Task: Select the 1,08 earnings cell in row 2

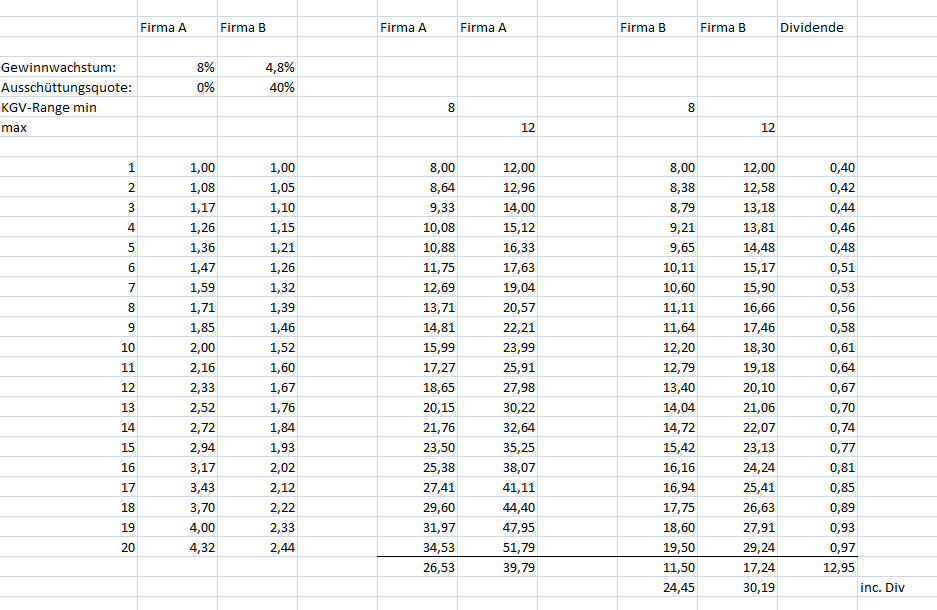Action: 177,187
